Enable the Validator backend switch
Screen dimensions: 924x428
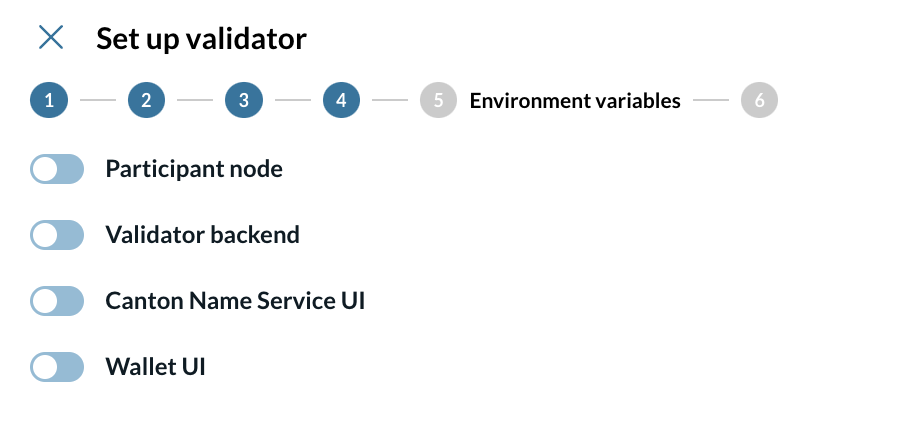(57, 236)
